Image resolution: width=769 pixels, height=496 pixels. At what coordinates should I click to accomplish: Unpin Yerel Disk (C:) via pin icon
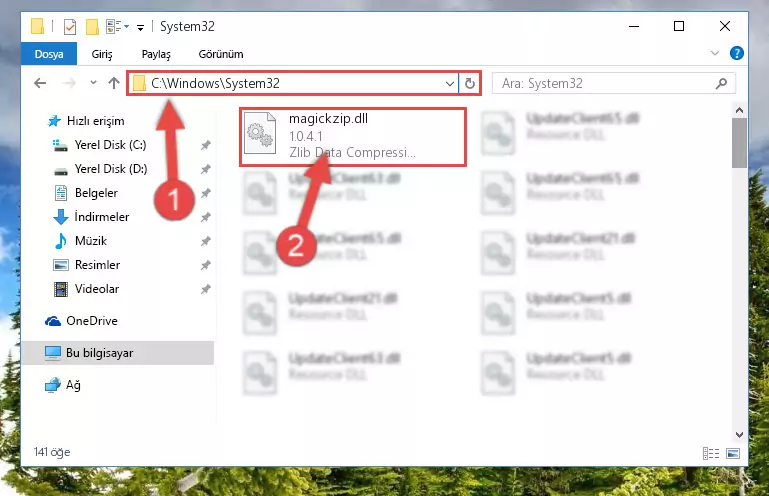pyautogui.click(x=205, y=145)
